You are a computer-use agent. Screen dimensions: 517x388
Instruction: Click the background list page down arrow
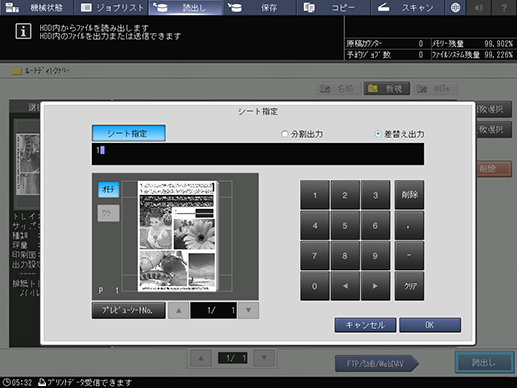(x=264, y=358)
